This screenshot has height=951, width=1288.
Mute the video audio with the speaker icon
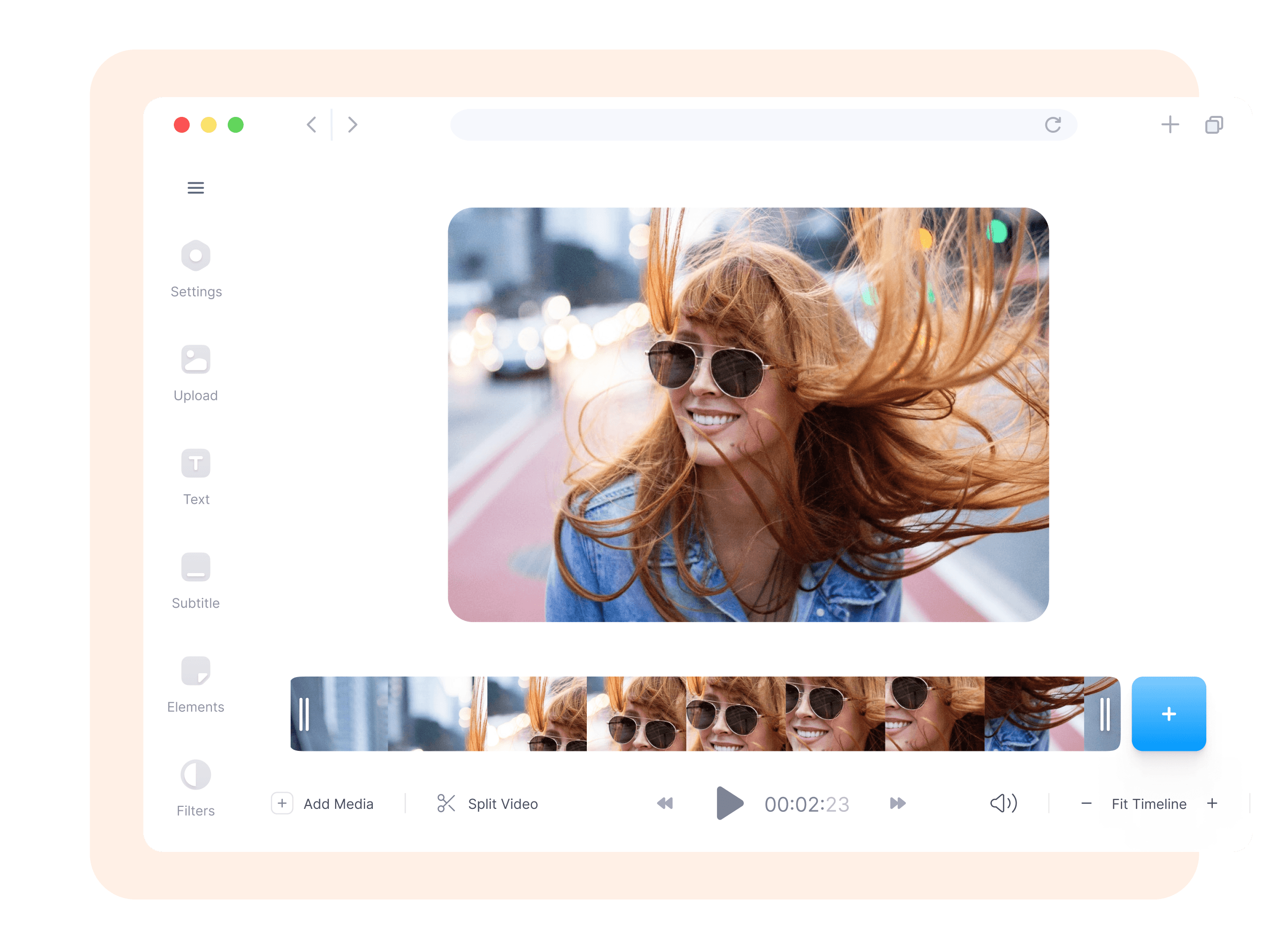pyautogui.click(x=1003, y=803)
